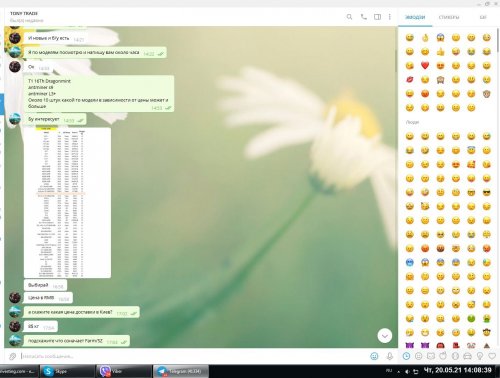
Task: Select the symbols heart emoji category icon
Action: 492,356
